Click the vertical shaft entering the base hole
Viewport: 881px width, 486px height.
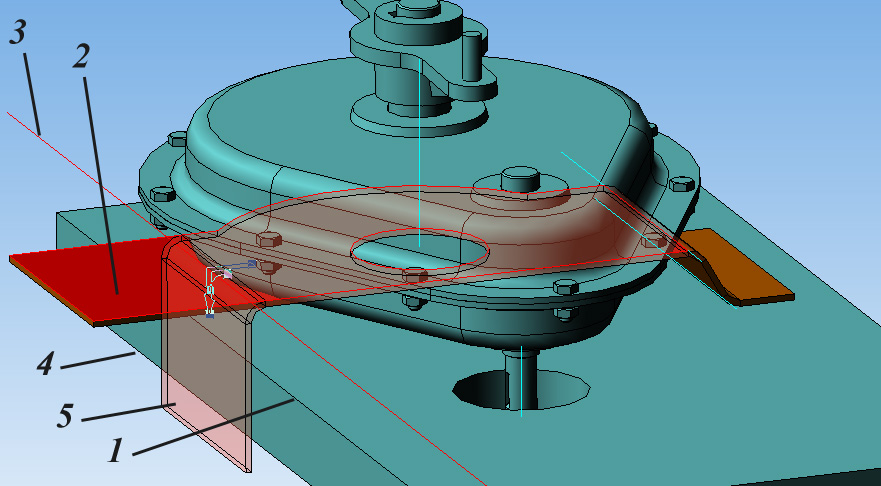[521, 378]
